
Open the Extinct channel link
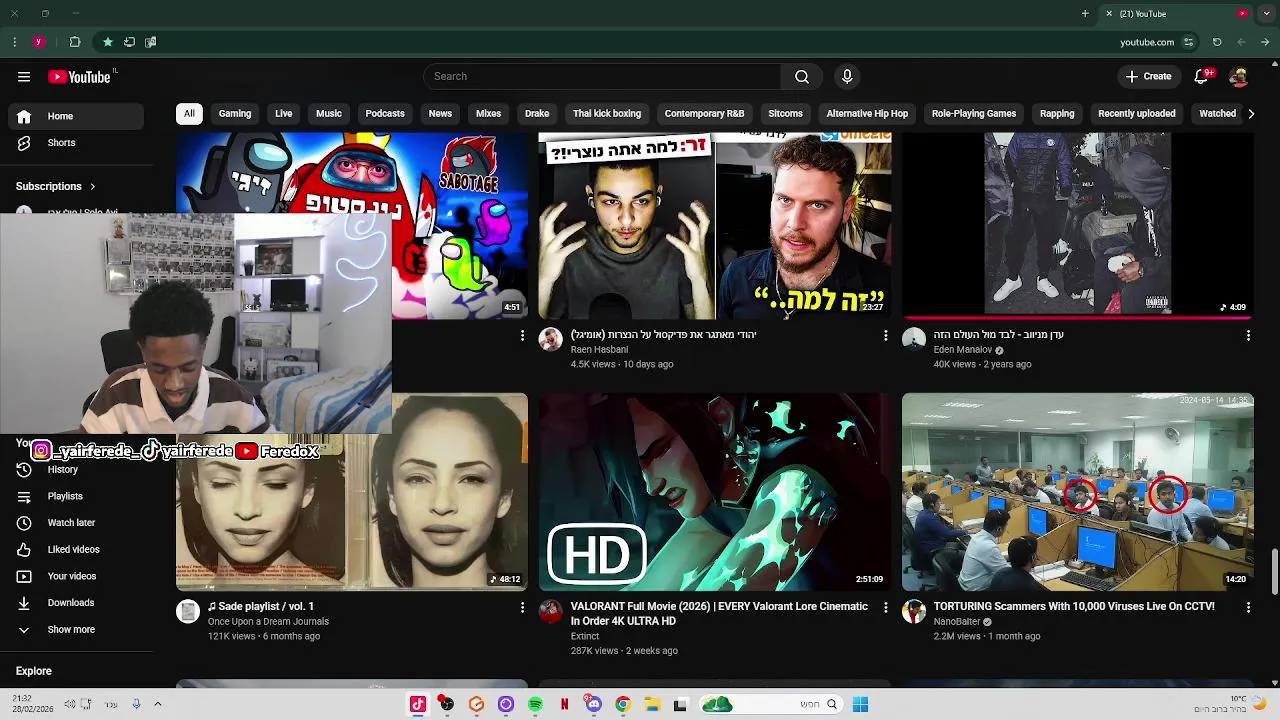[x=585, y=636]
